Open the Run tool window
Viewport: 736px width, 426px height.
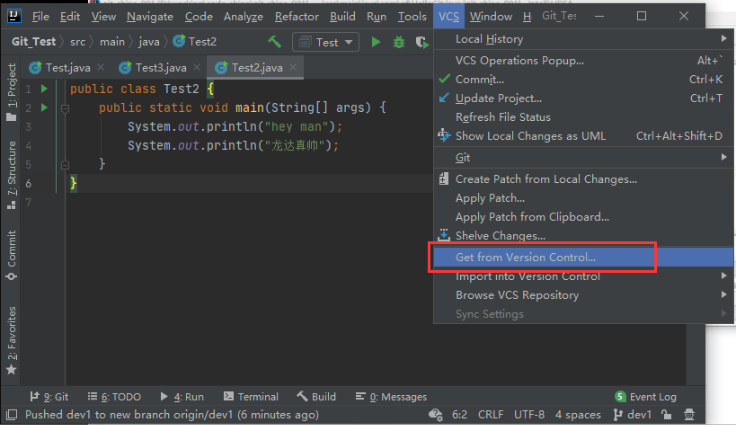point(182,397)
